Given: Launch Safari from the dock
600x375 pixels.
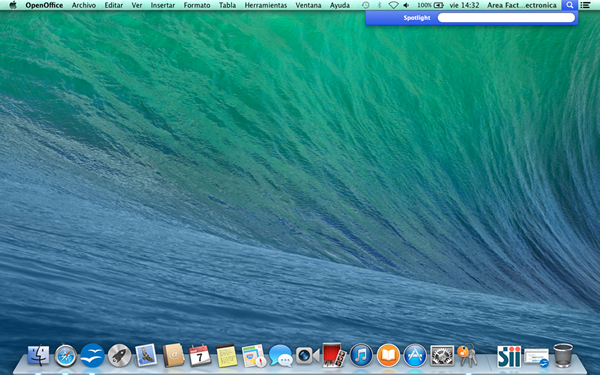Looking at the screenshot, I should (x=65, y=355).
